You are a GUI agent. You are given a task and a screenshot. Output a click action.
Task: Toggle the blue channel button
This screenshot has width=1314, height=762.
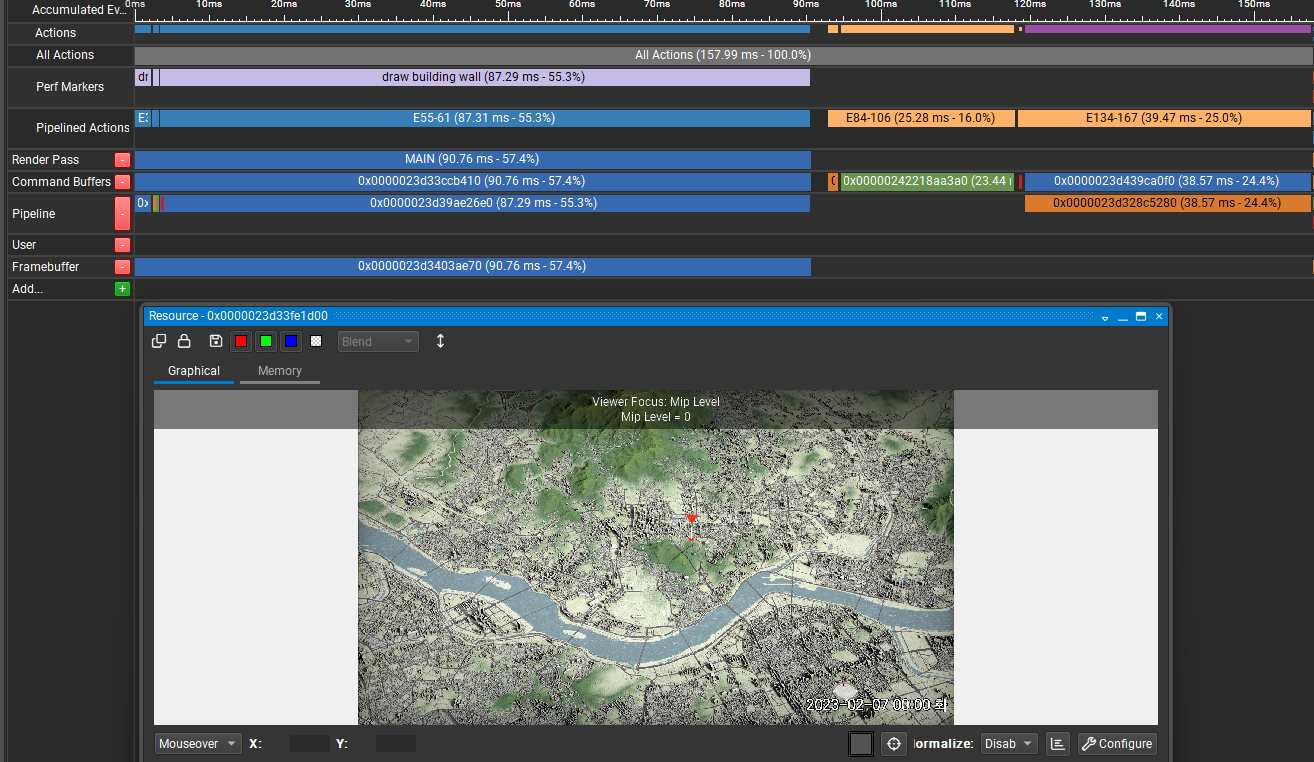pos(291,341)
